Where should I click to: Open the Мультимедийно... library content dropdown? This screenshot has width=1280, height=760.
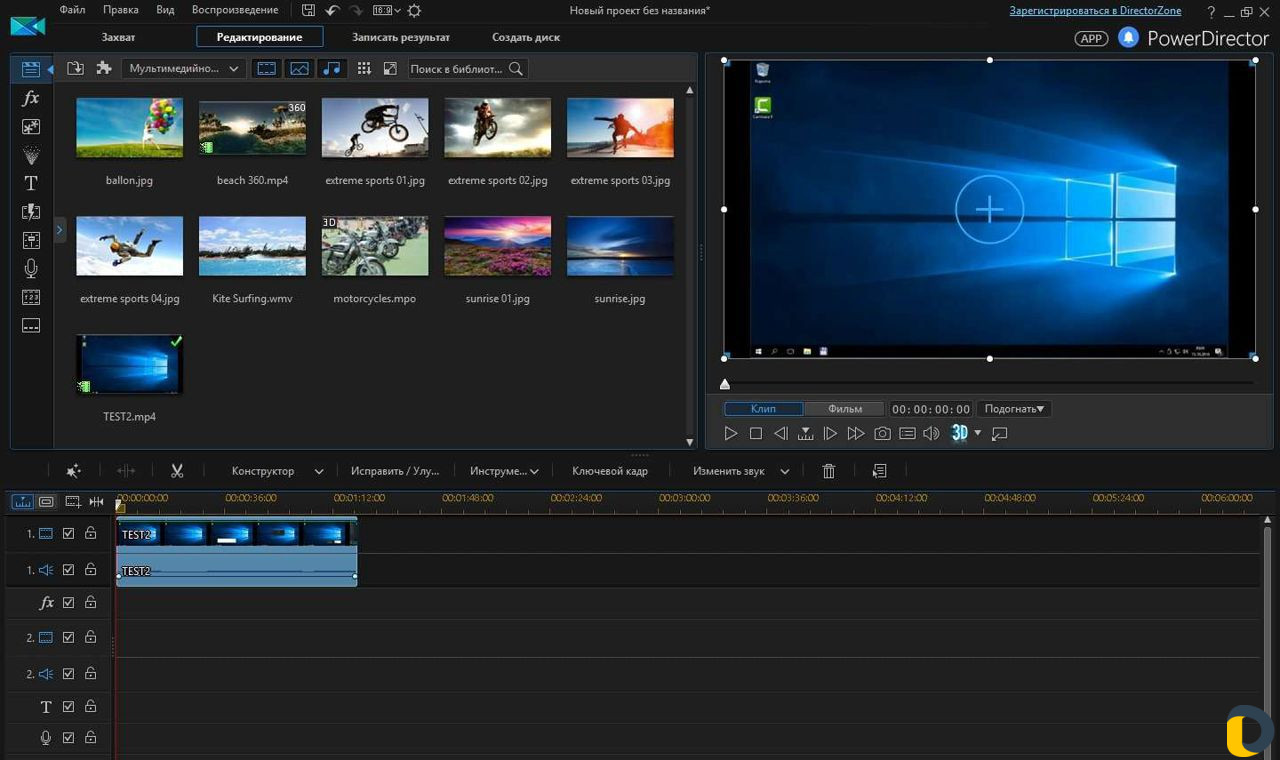[184, 69]
